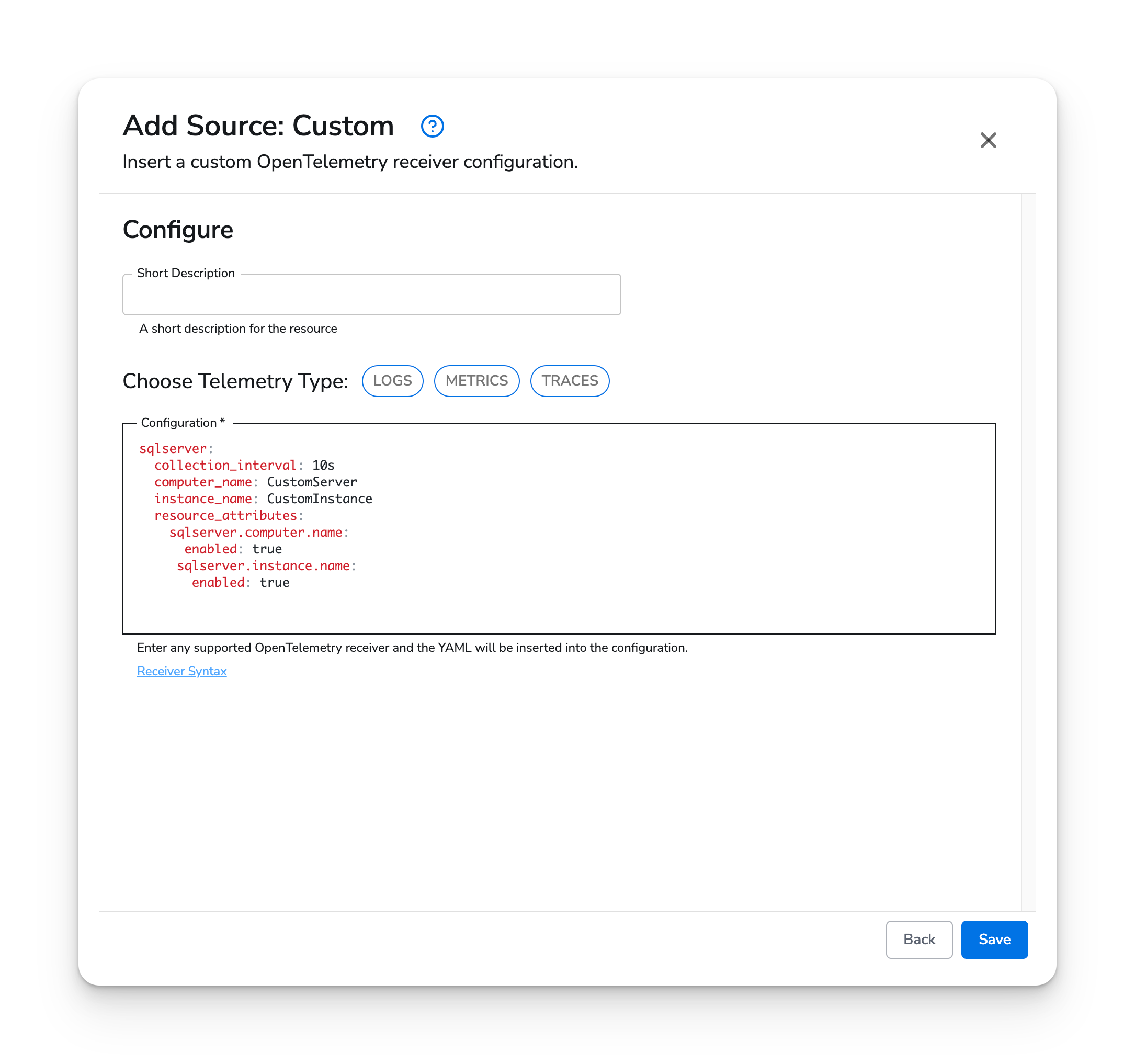
Task: Open the Receiver Syntax link
Action: click(x=181, y=671)
